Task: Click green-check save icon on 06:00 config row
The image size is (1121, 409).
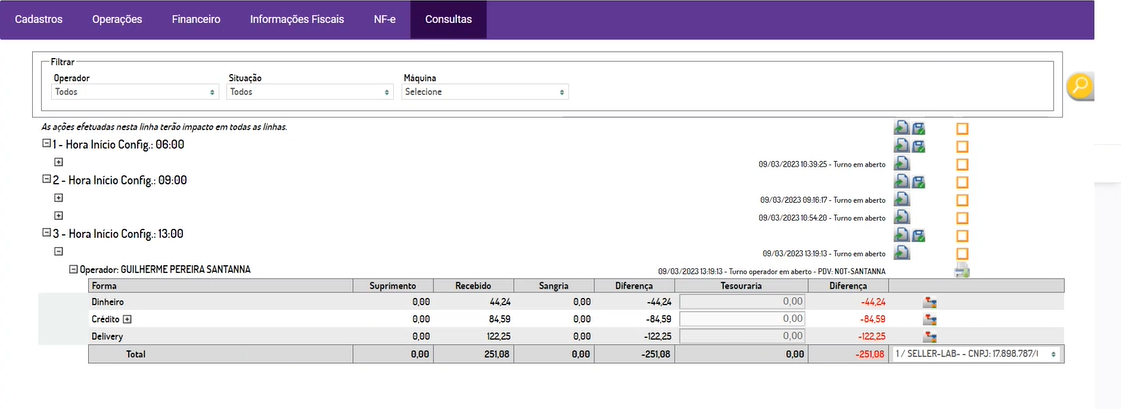Action: [918, 146]
